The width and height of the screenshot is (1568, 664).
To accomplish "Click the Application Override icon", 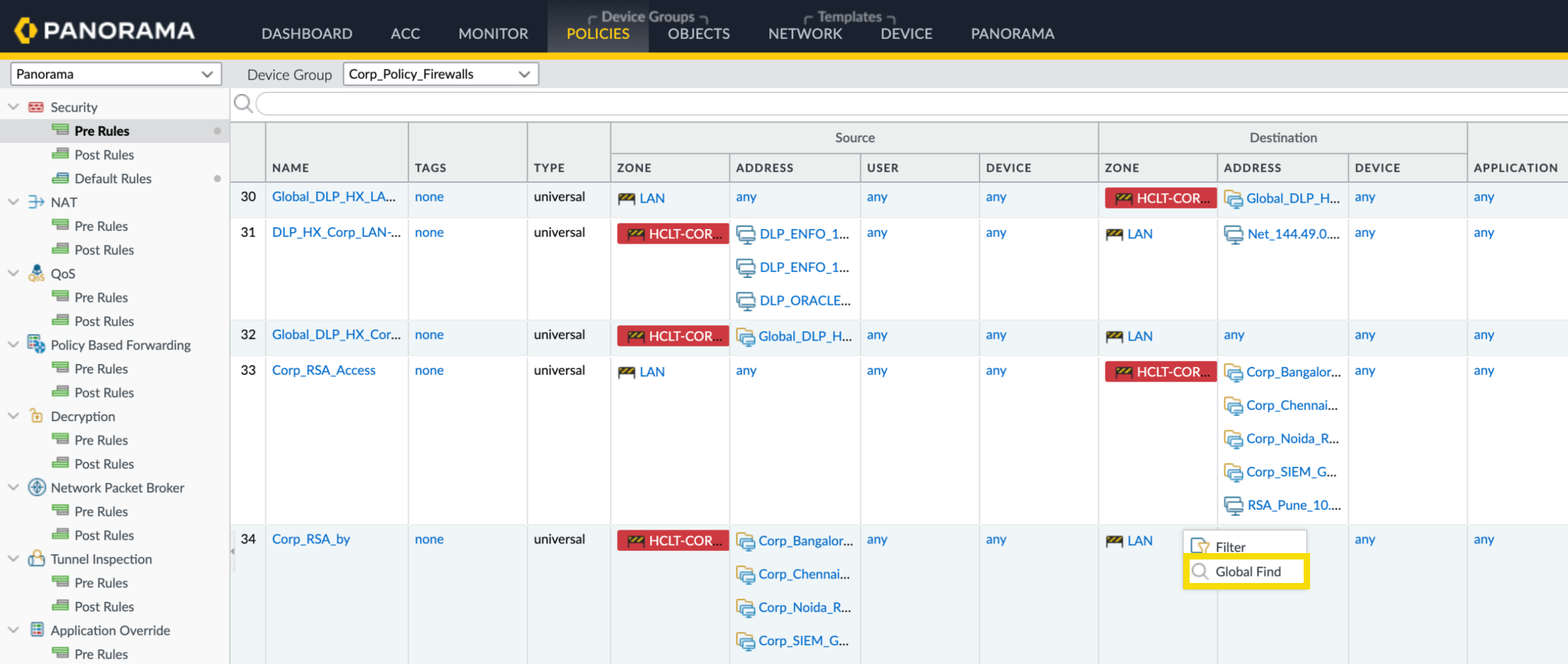I will [36, 629].
